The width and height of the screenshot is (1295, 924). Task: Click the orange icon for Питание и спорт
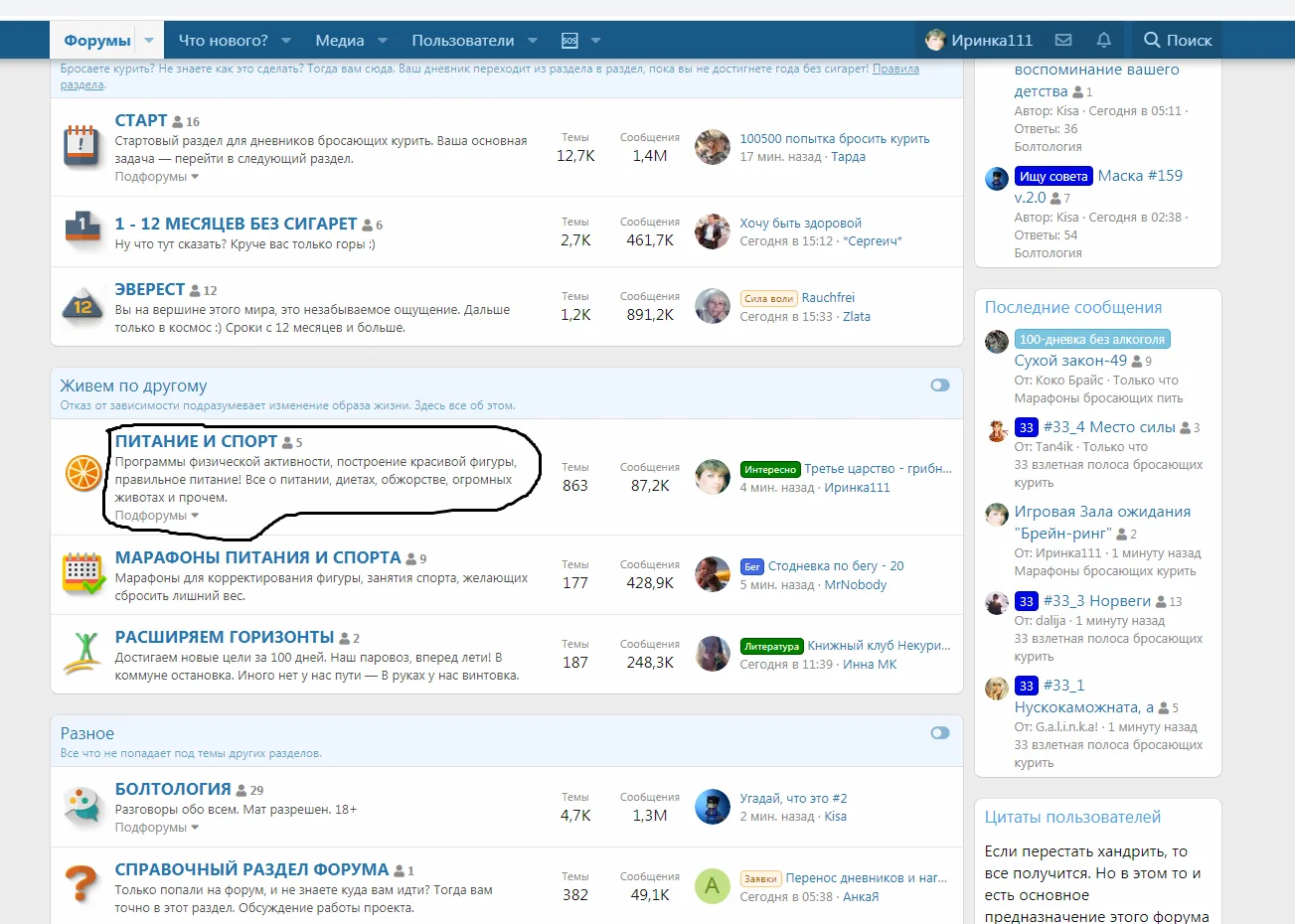[82, 474]
